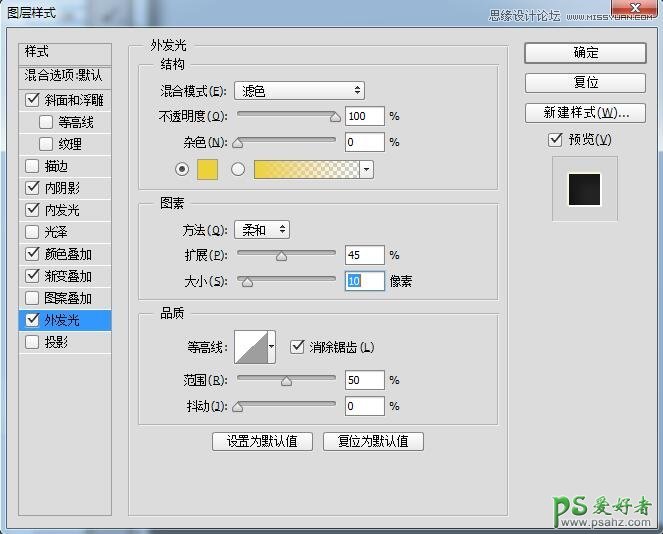Click the 确定 OK button
The width and height of the screenshot is (663, 534).
click(x=585, y=52)
